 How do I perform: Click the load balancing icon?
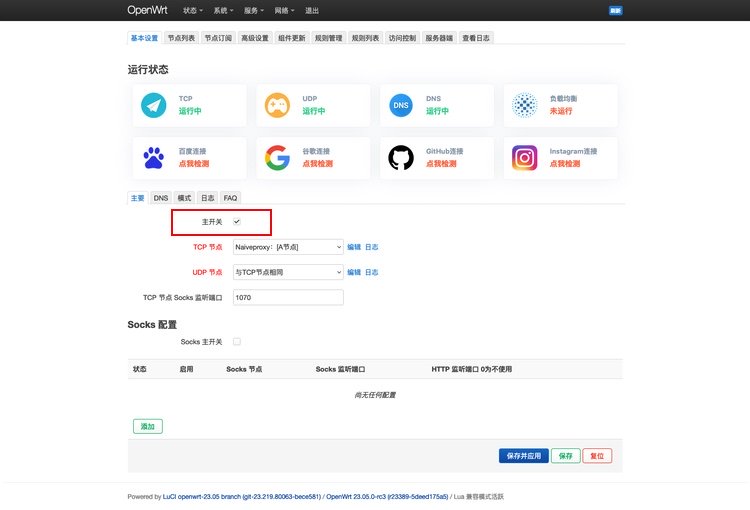(x=525, y=105)
